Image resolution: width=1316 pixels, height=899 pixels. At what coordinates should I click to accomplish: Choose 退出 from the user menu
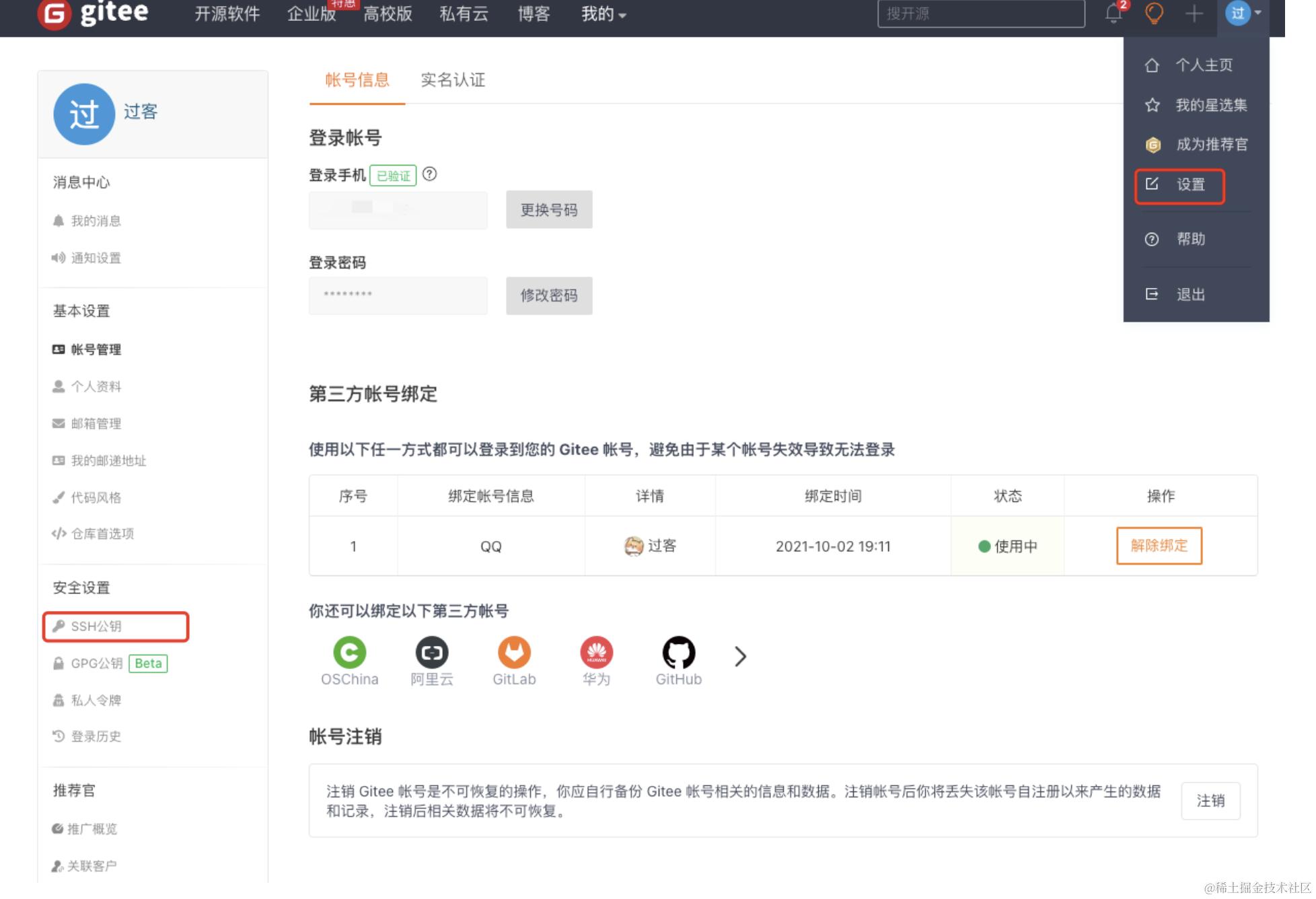(1190, 294)
